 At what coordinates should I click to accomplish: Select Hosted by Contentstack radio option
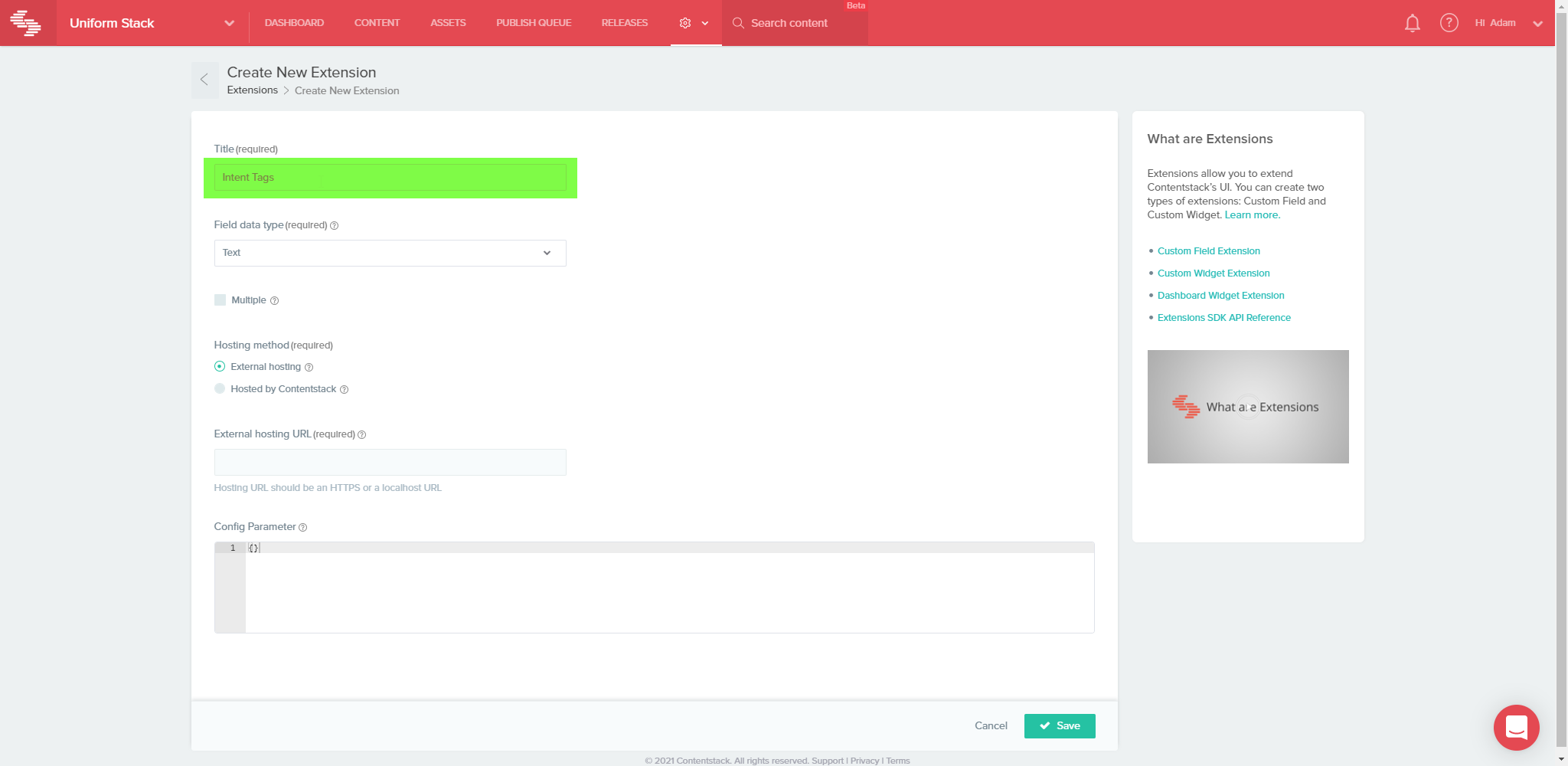click(220, 388)
